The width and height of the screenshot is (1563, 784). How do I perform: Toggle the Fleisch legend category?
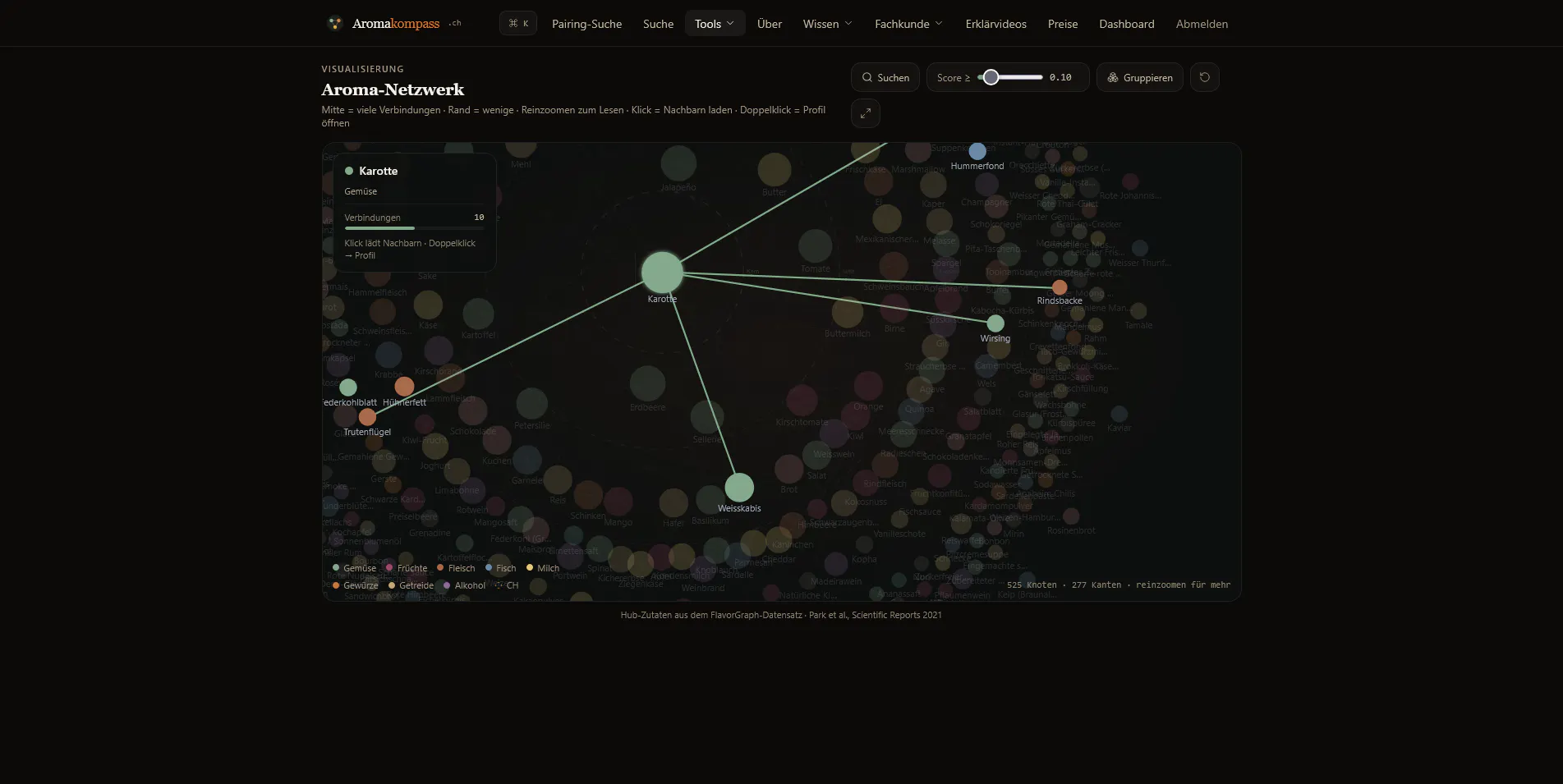pyautogui.click(x=456, y=568)
